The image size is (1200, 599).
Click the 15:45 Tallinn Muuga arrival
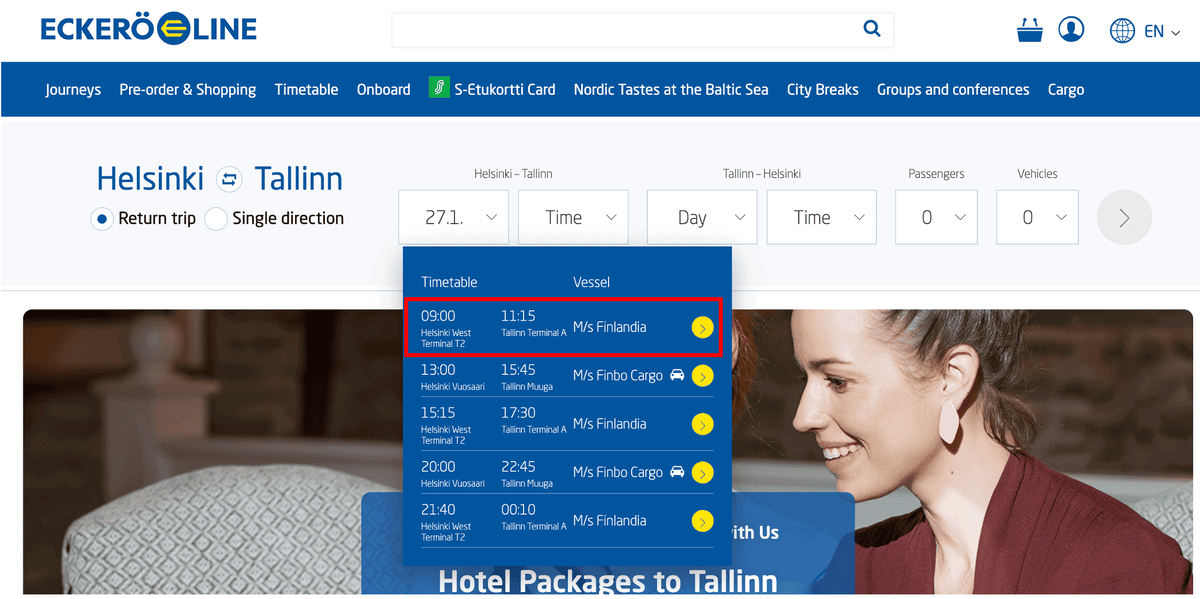(527, 376)
